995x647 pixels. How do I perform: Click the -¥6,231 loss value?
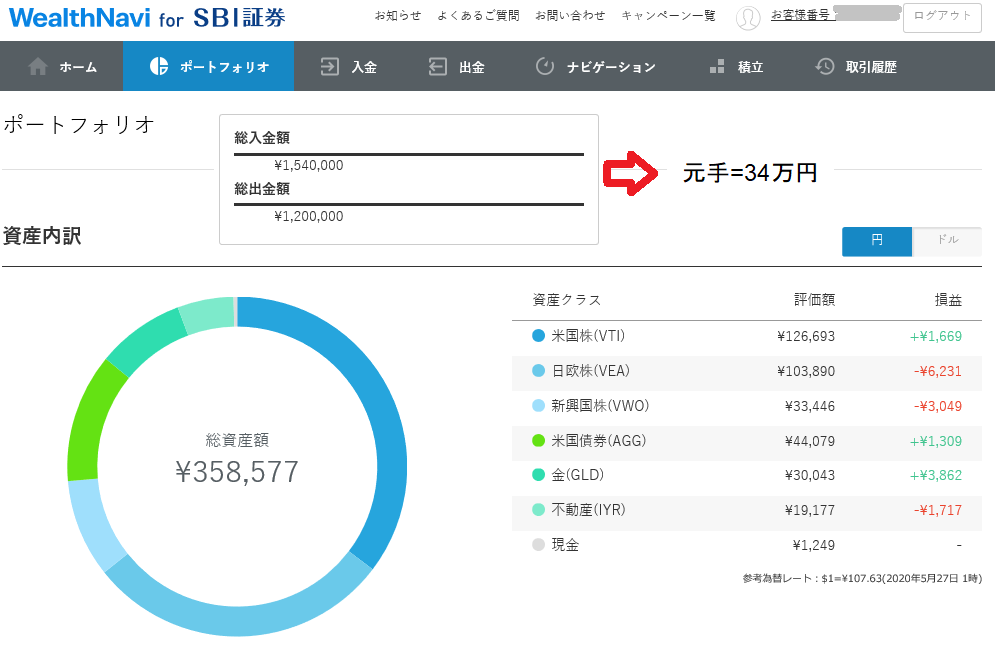coord(938,371)
